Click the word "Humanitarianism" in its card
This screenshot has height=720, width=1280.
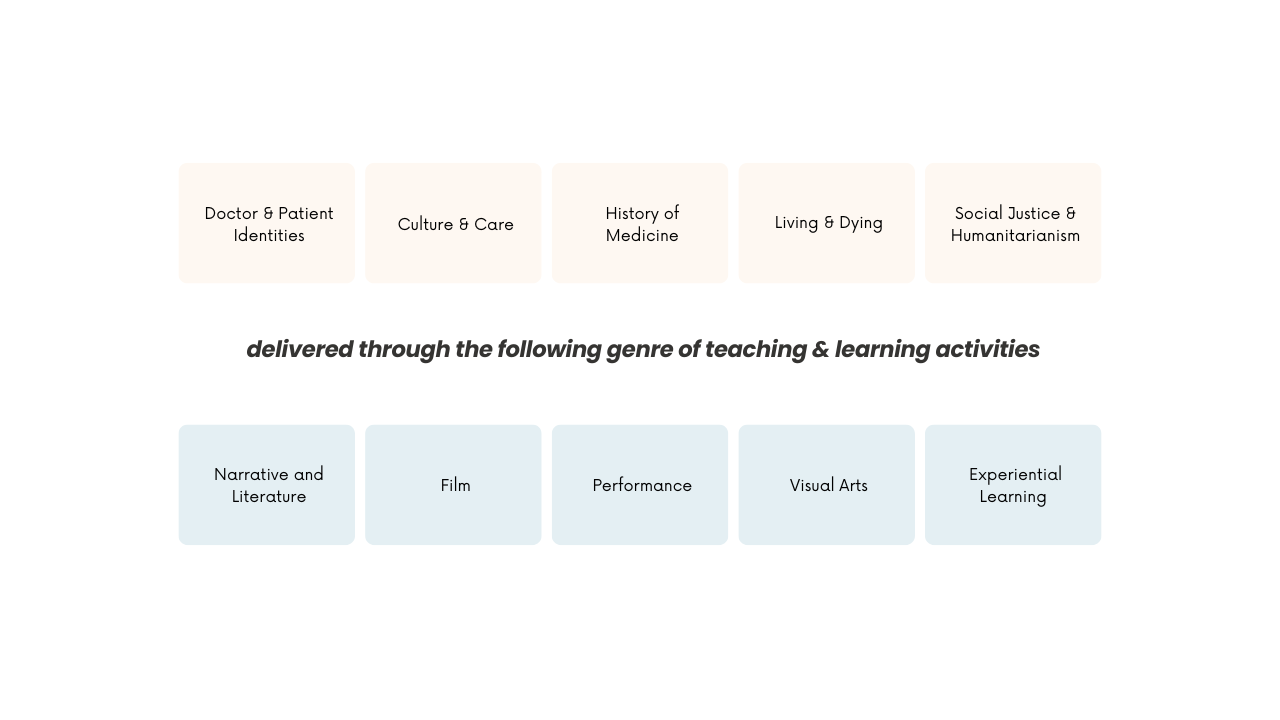tap(1015, 236)
